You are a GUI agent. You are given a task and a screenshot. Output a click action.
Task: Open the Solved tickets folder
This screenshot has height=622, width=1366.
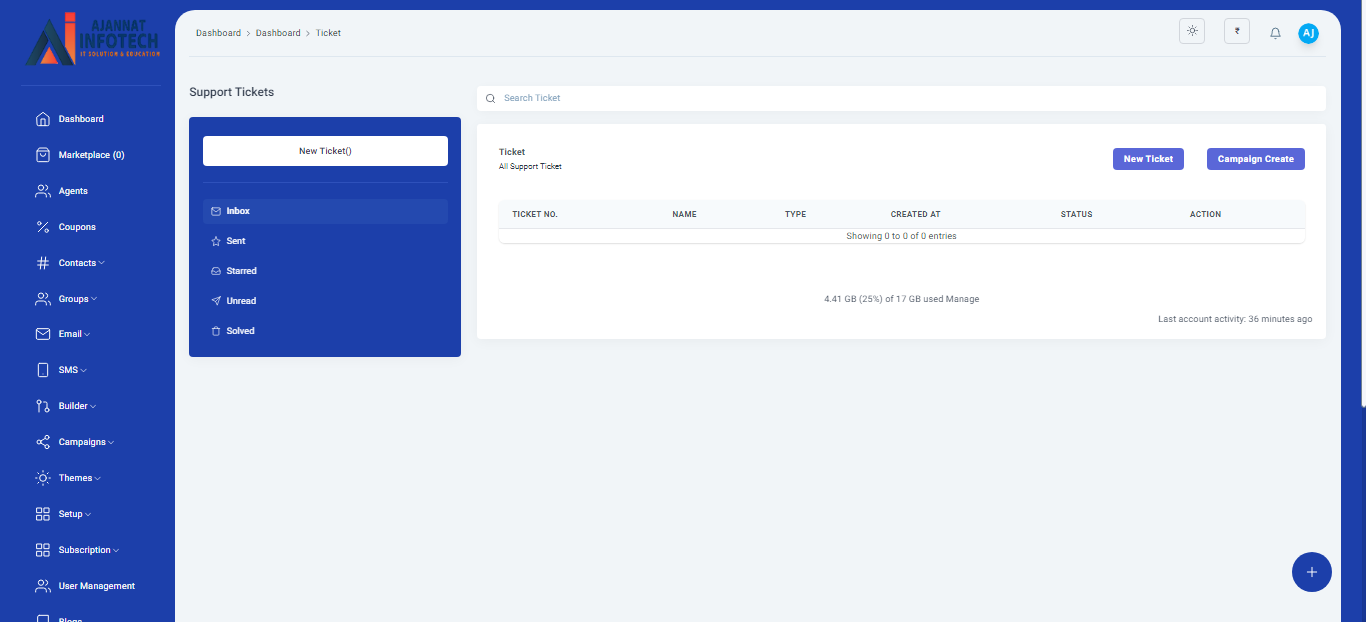point(240,331)
